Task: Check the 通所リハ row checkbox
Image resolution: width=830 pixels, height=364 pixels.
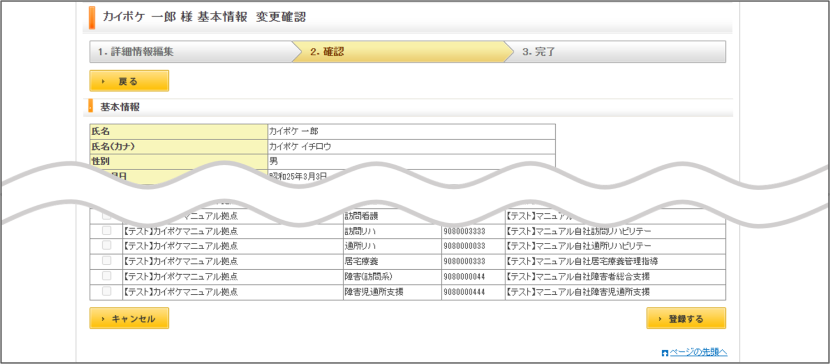Action: pos(106,245)
